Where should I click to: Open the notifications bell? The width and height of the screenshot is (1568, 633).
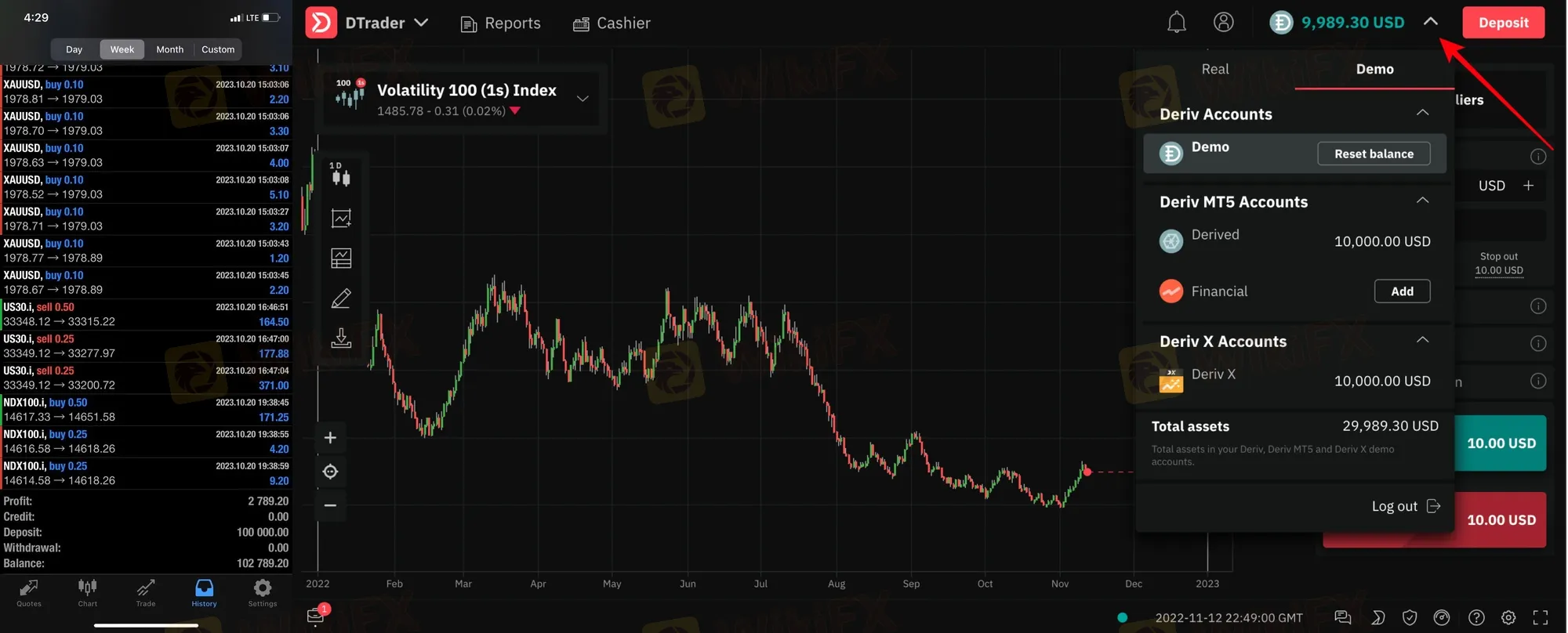click(1176, 23)
